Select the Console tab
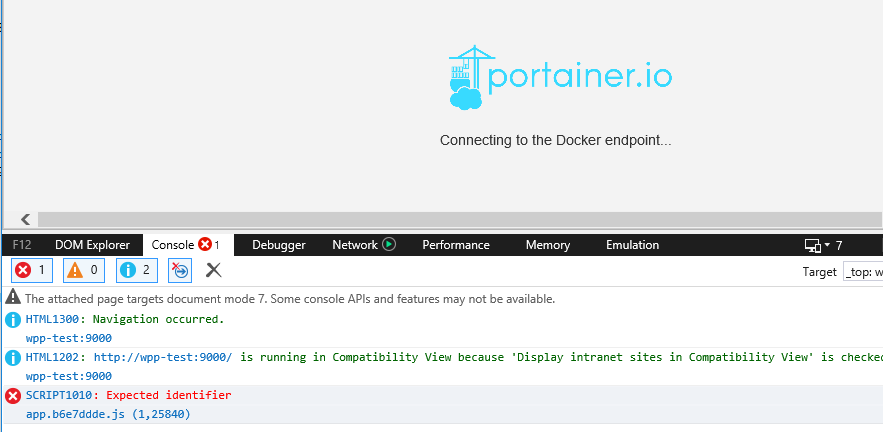The image size is (883, 432). point(188,245)
